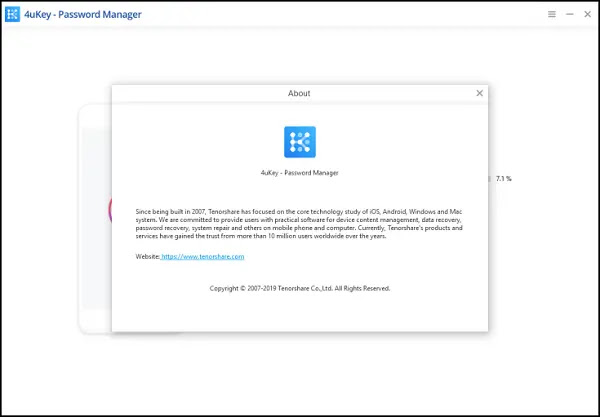Click the '4uKey - Password Manager' window title
Screen dimensions: 600x417
point(83,15)
